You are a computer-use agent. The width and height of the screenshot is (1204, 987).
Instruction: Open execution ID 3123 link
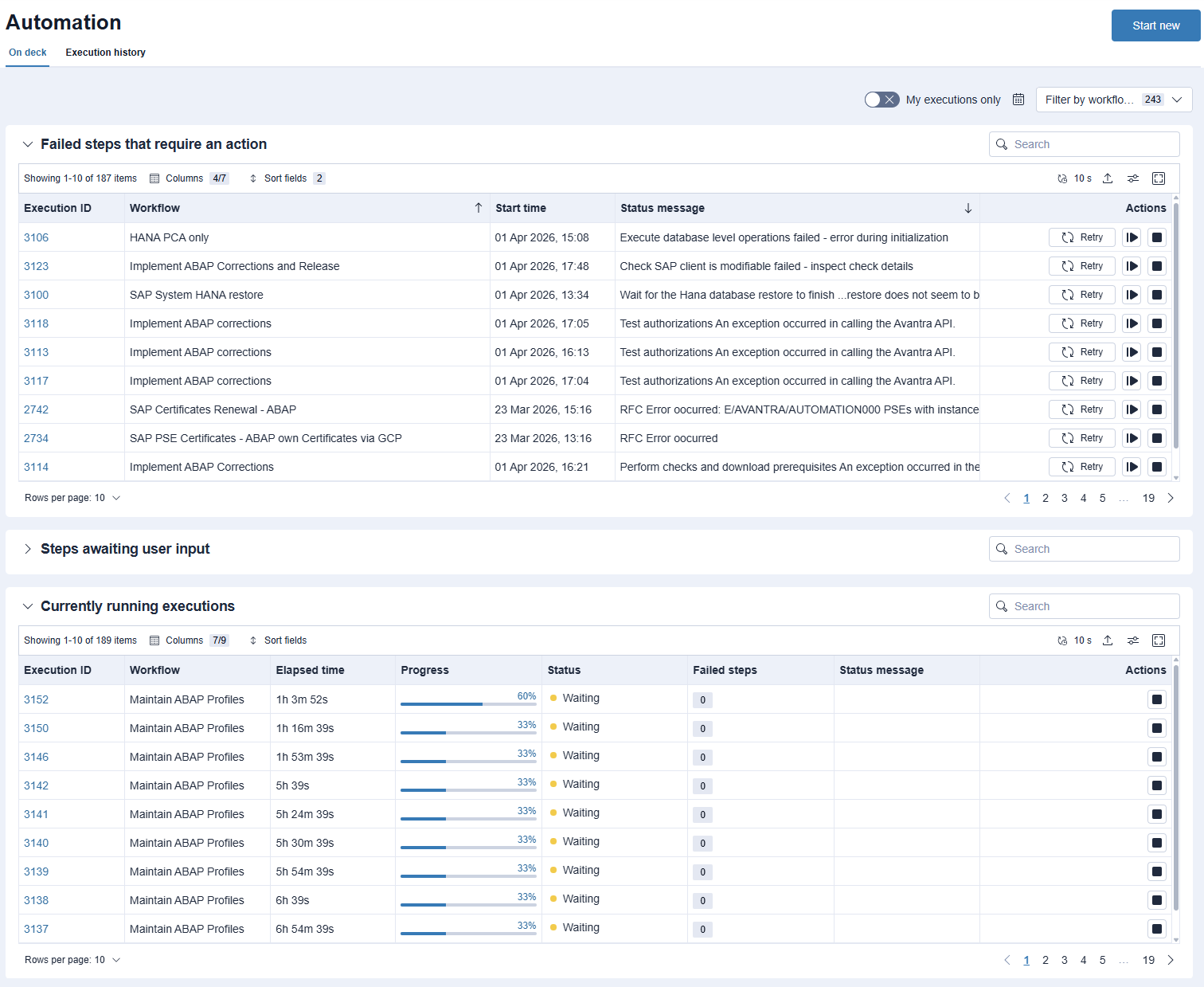pyautogui.click(x=36, y=266)
